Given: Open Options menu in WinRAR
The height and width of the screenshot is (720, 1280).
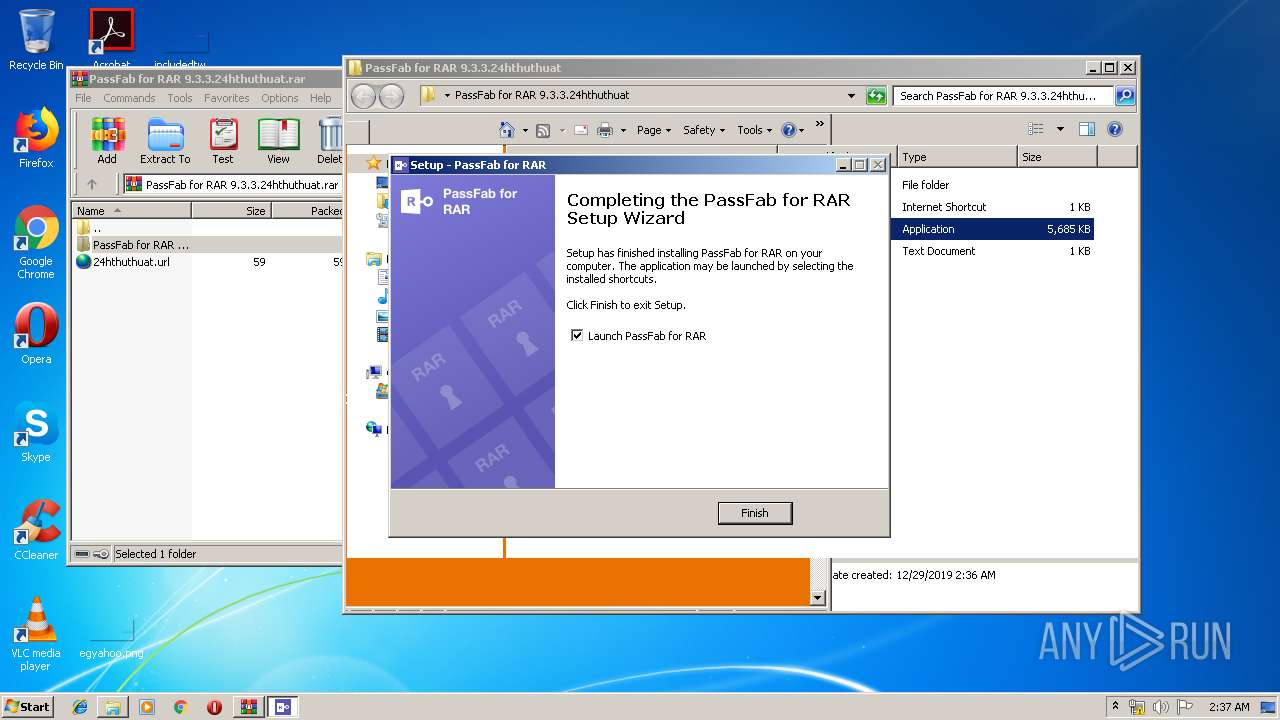Looking at the screenshot, I should 280,98.
